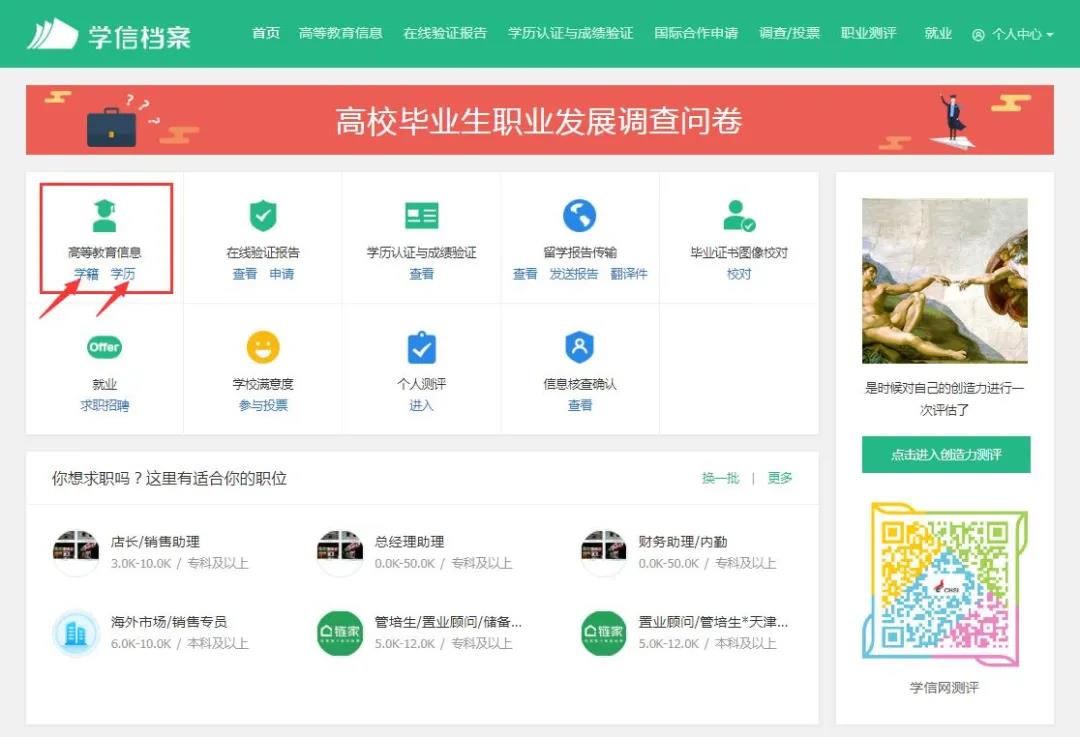The height and width of the screenshot is (737, 1080).
Task: Click the 点击进入创造力测评 button
Action: (x=946, y=454)
